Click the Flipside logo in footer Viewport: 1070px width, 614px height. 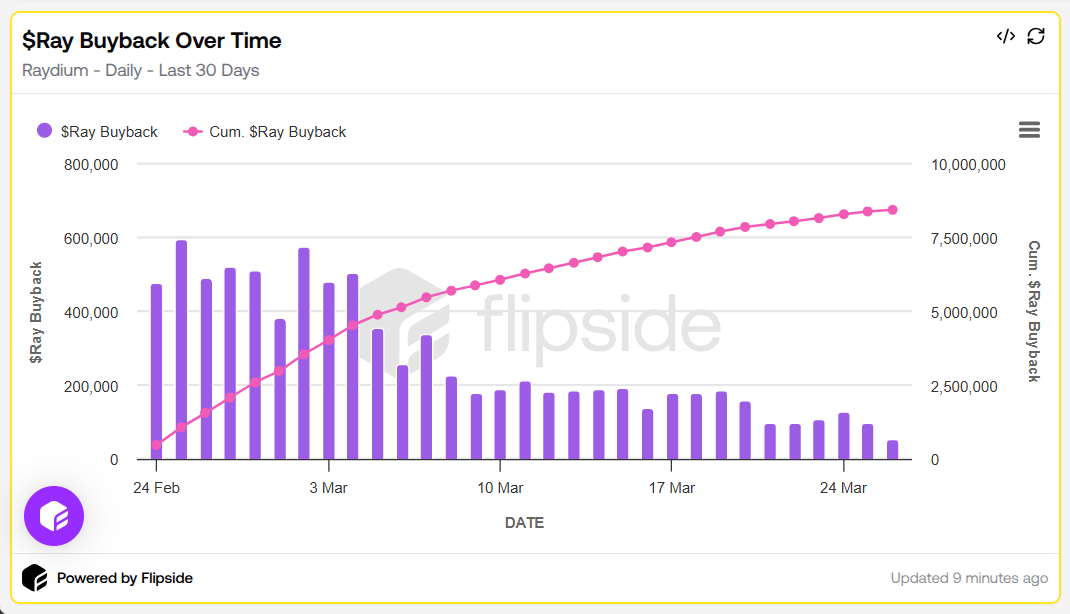[35, 578]
